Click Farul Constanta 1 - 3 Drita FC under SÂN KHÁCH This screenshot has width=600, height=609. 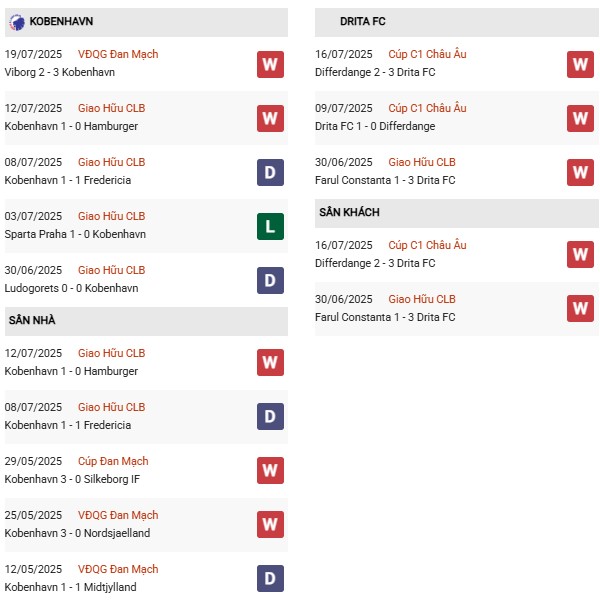click(384, 317)
